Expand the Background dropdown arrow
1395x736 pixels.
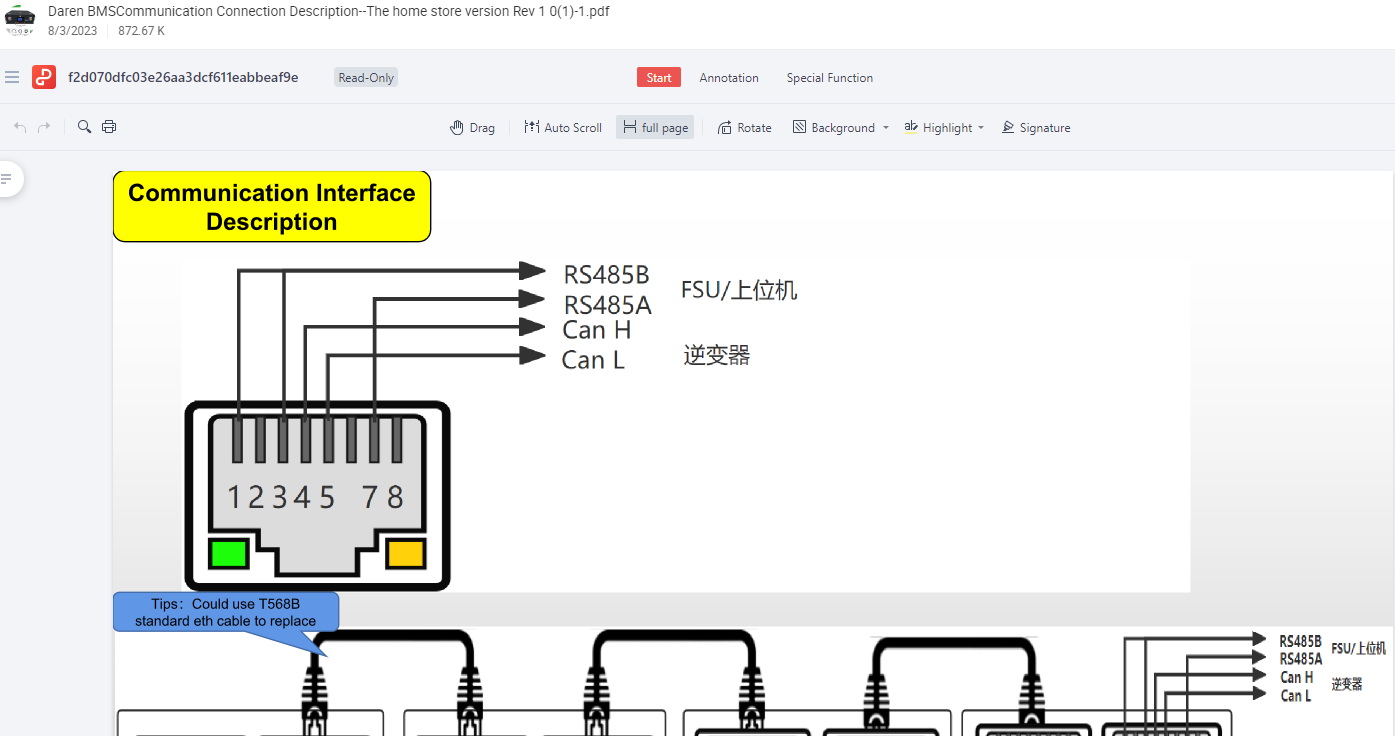(886, 128)
